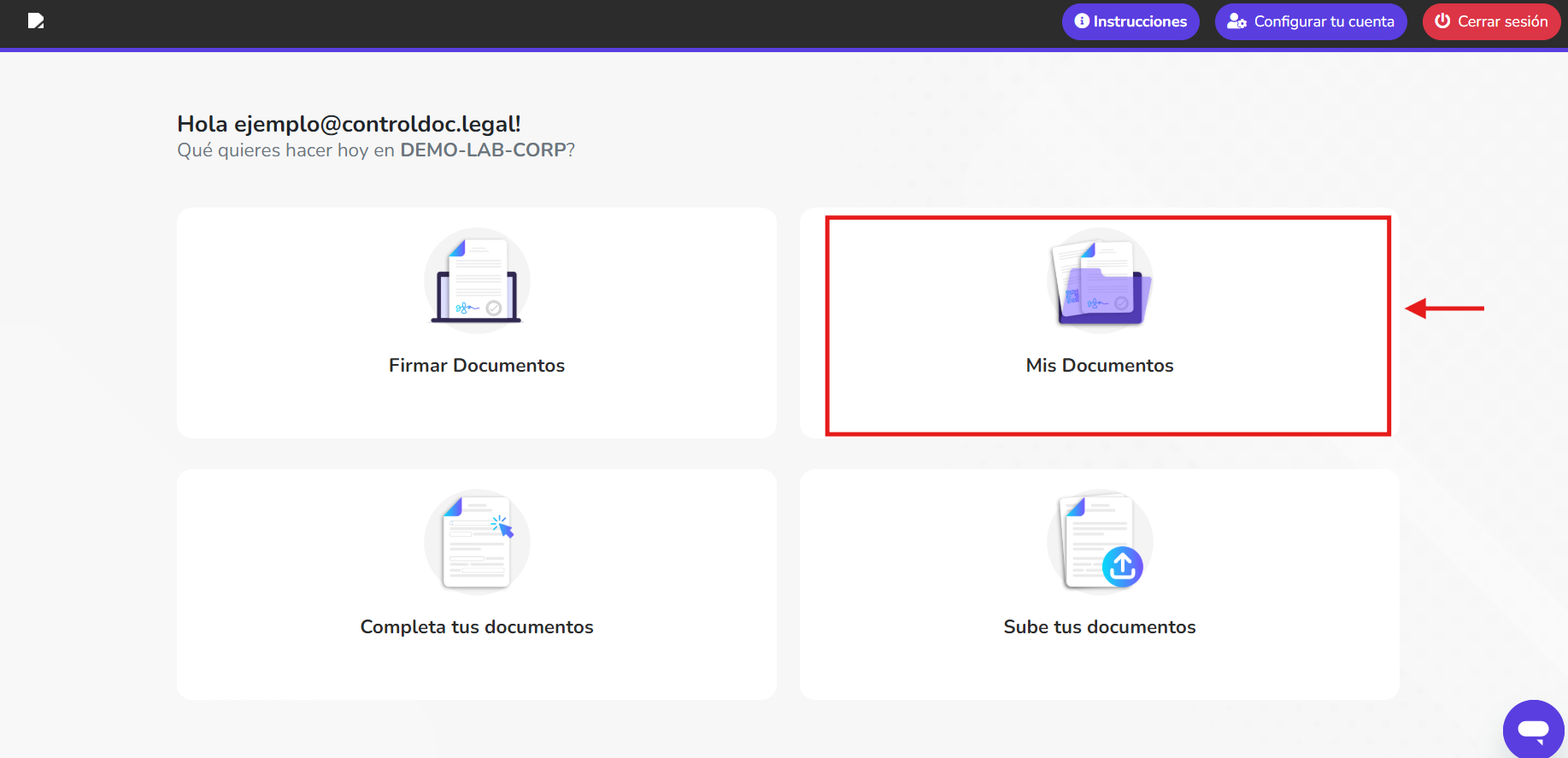This screenshot has width=1568, height=758.
Task: Go to Mis Documentos label
Action: pos(1100,366)
